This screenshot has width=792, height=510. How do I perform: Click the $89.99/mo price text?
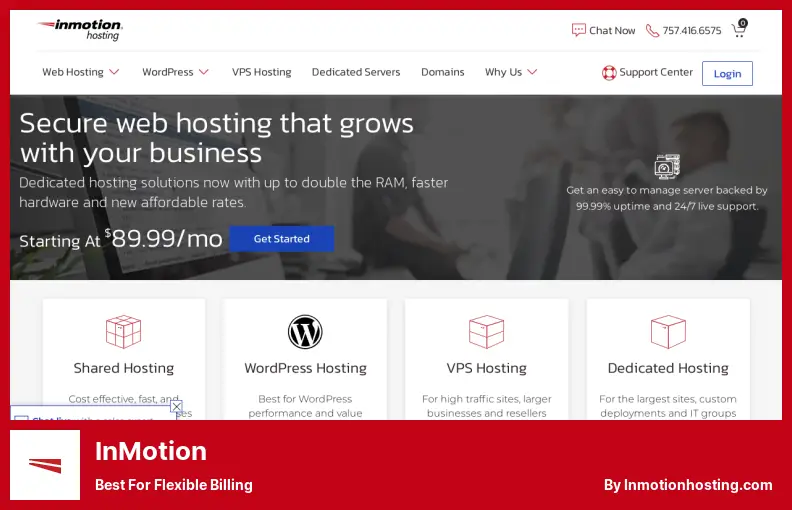[x=164, y=238]
